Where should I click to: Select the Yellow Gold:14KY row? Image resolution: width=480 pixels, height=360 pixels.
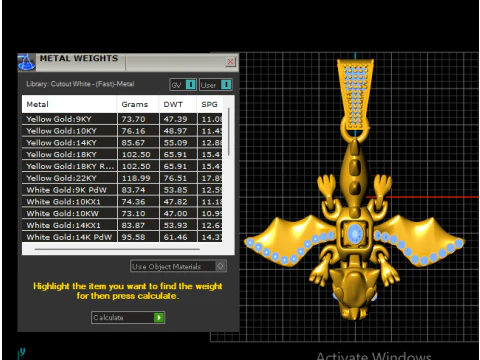(122, 143)
